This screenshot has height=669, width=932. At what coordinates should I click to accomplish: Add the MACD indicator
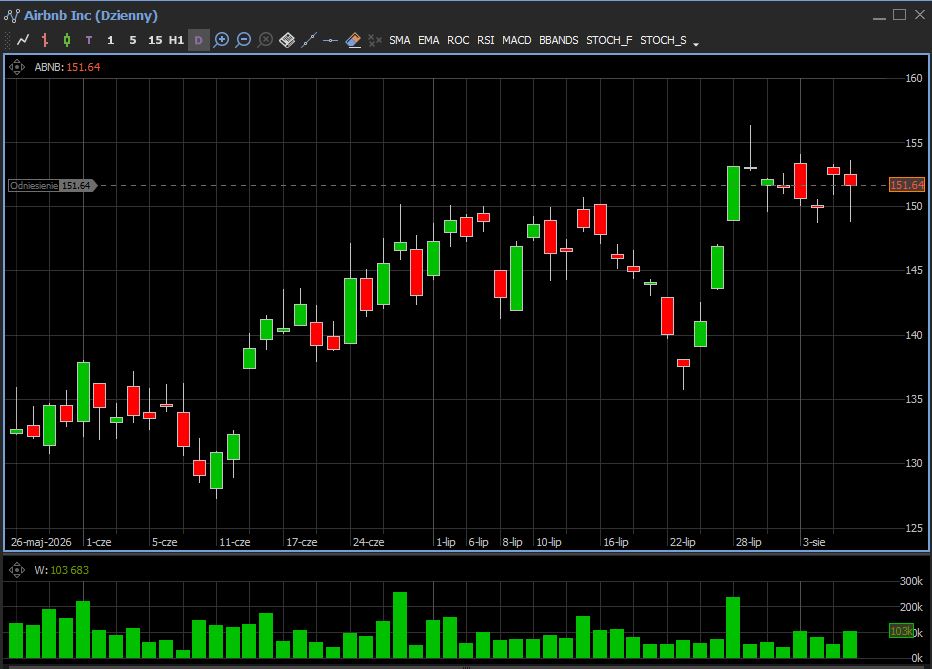pyautogui.click(x=517, y=40)
